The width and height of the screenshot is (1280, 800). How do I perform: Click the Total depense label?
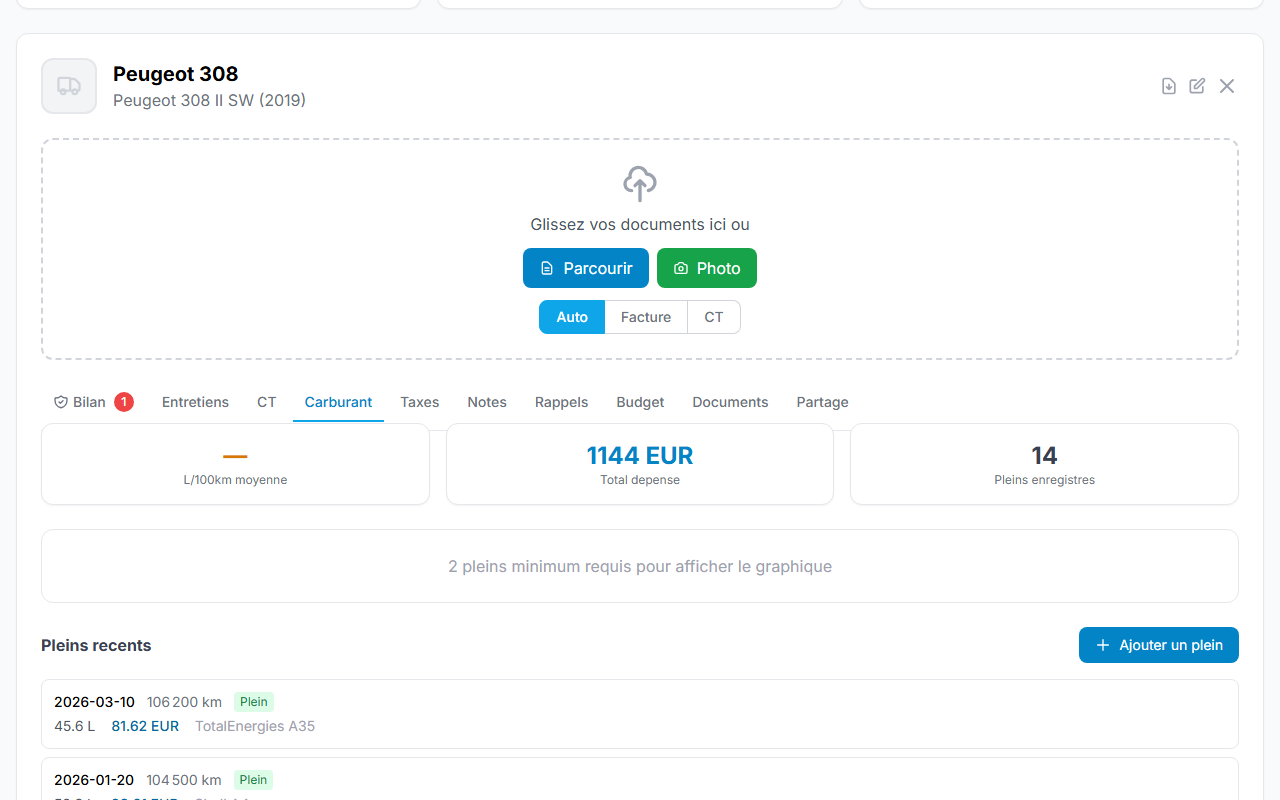coord(640,480)
